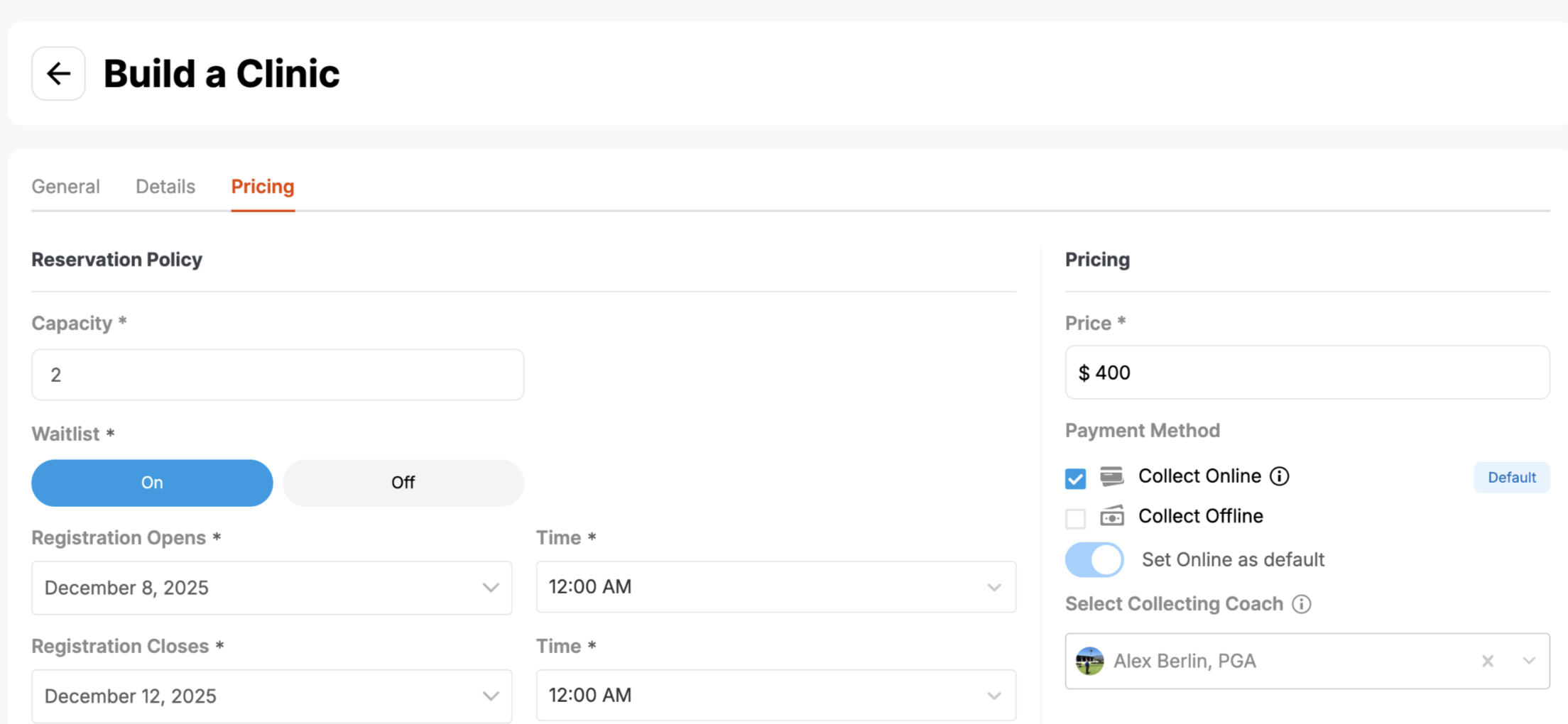Click inside the Price input field
The width and height of the screenshot is (1568, 724).
tap(1307, 373)
